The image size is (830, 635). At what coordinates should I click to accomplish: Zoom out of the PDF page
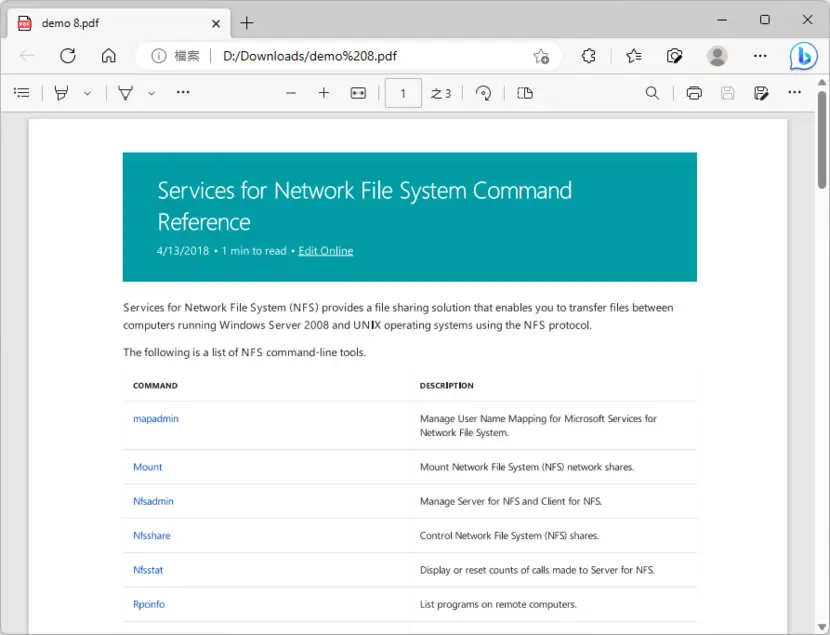(291, 93)
